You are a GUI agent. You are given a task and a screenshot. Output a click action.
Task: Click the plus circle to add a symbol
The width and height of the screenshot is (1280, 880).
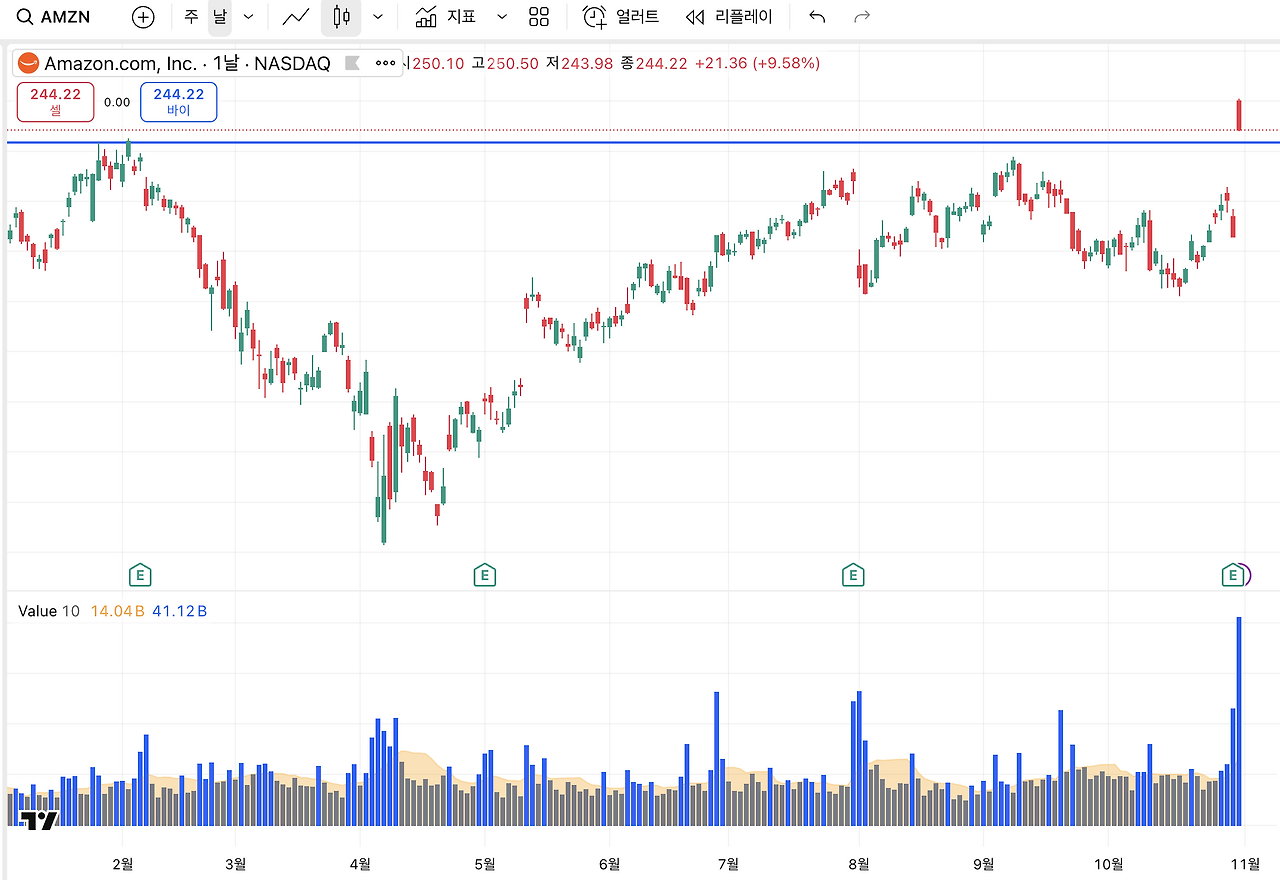[x=143, y=17]
